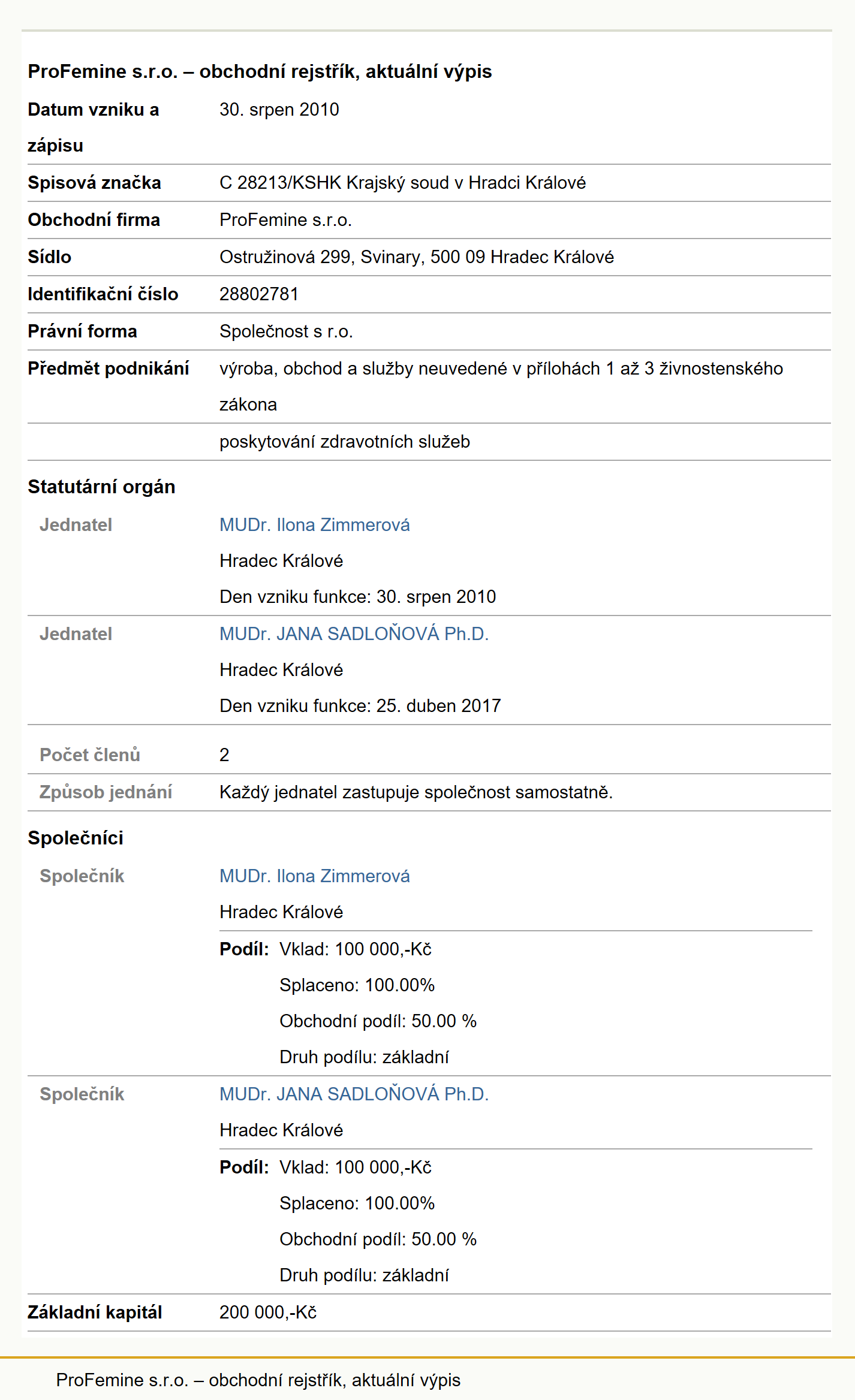Click the Společníci section heading

pos(76,838)
